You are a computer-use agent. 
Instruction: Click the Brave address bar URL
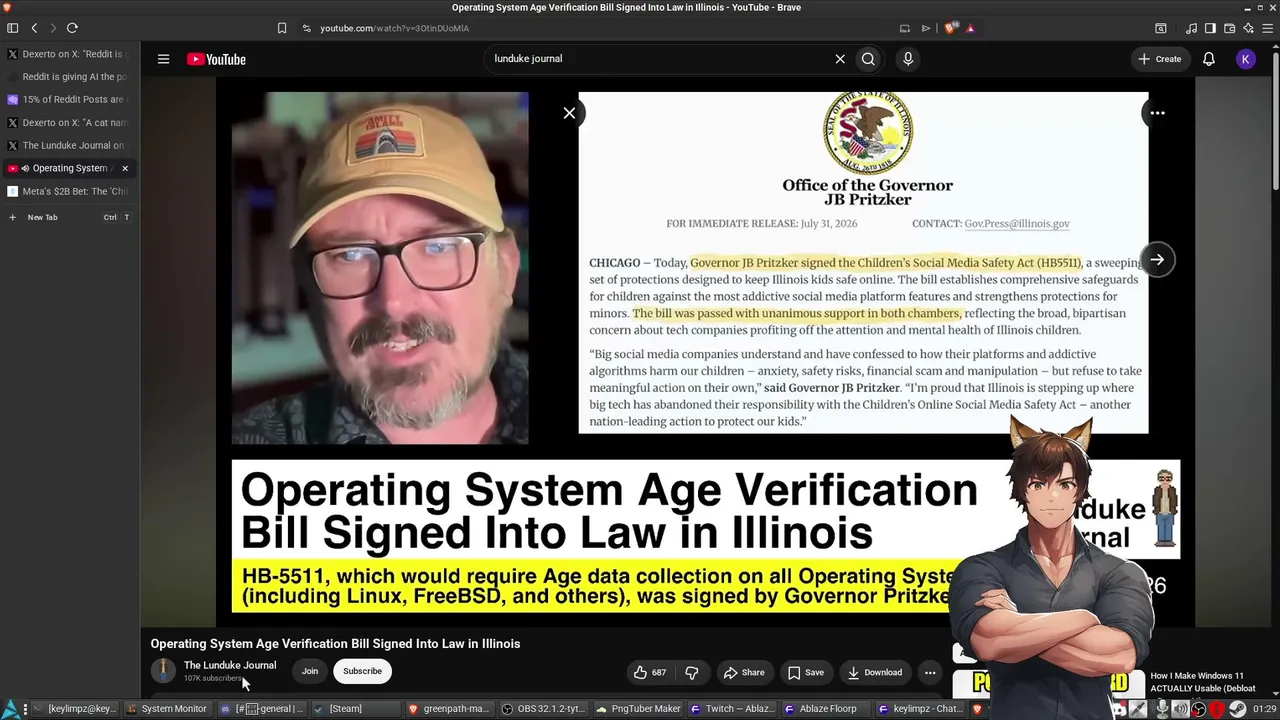click(x=394, y=28)
